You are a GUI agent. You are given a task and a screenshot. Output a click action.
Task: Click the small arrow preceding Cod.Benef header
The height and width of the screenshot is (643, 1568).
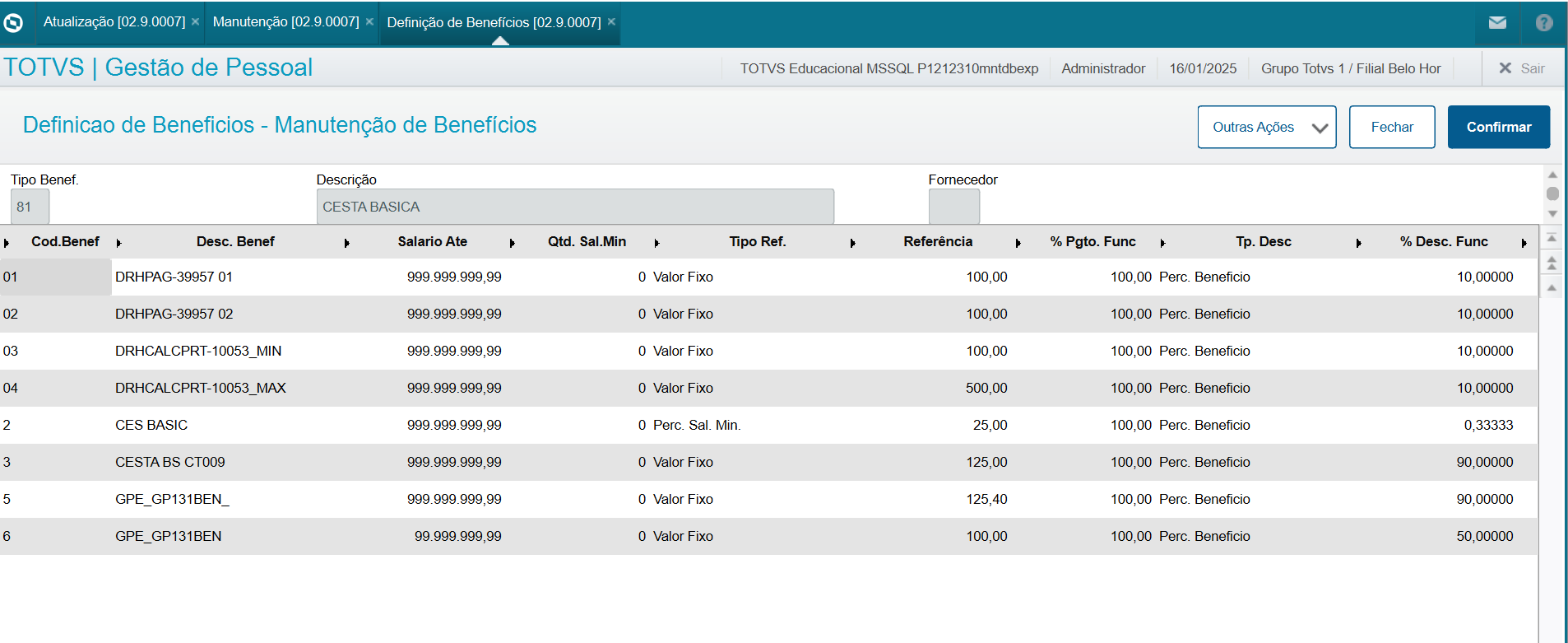7,243
